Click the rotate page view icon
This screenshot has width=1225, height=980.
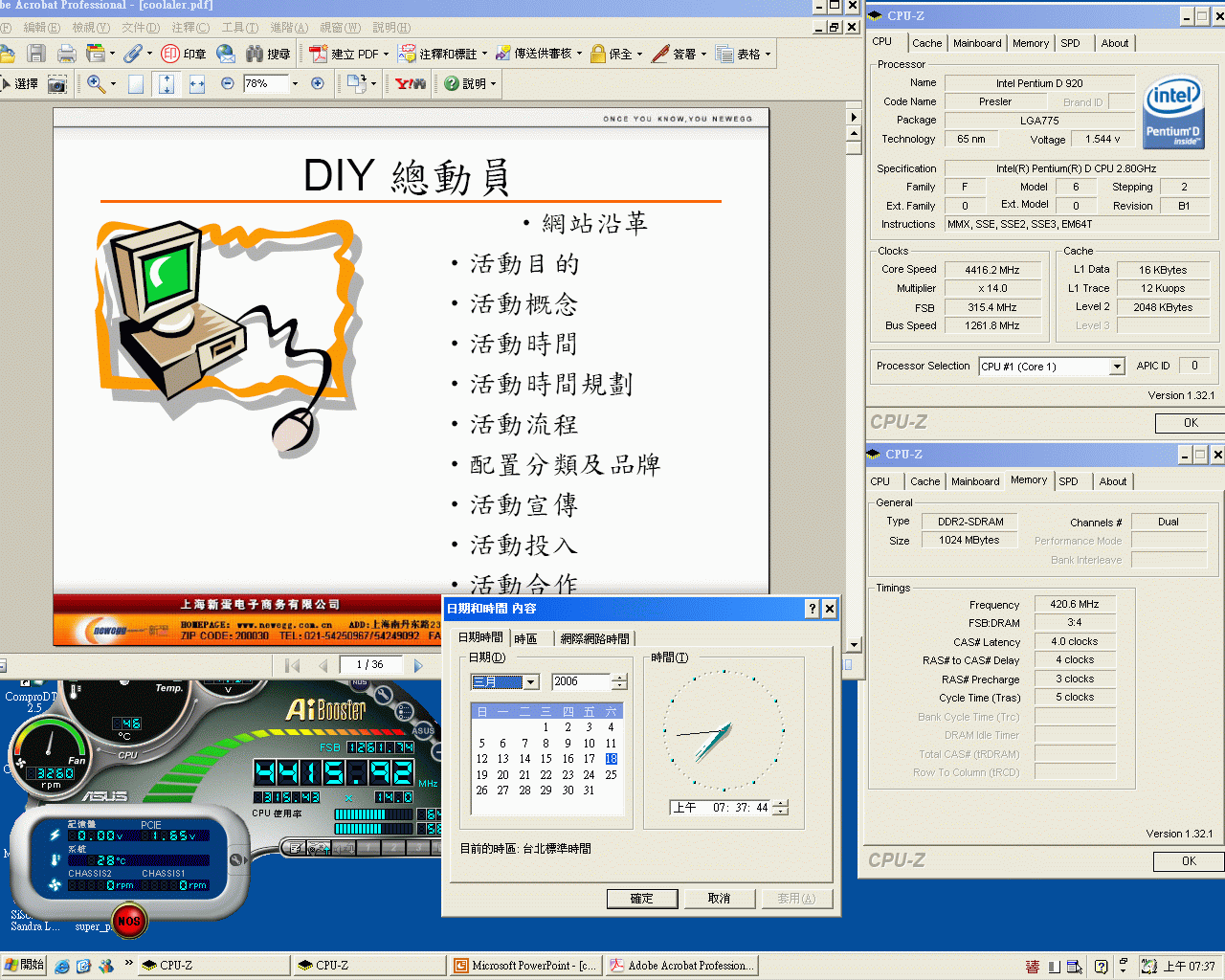pos(356,83)
